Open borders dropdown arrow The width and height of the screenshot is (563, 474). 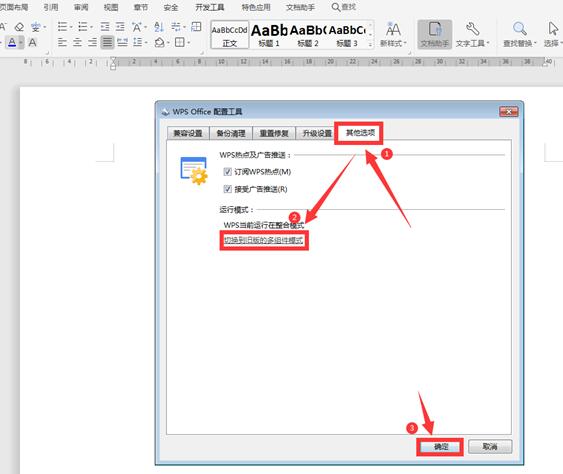(189, 42)
